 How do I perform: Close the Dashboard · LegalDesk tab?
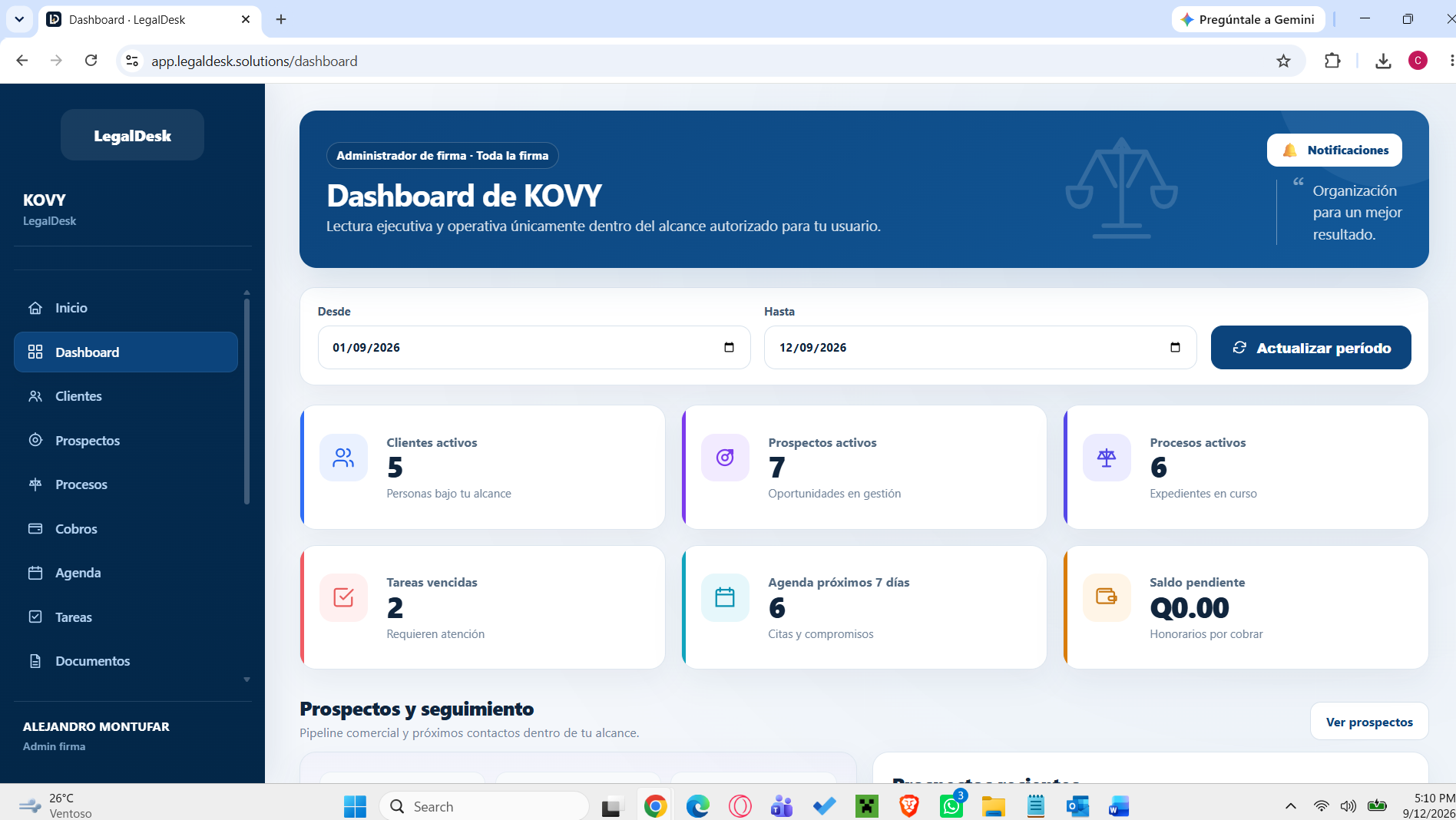(246, 19)
